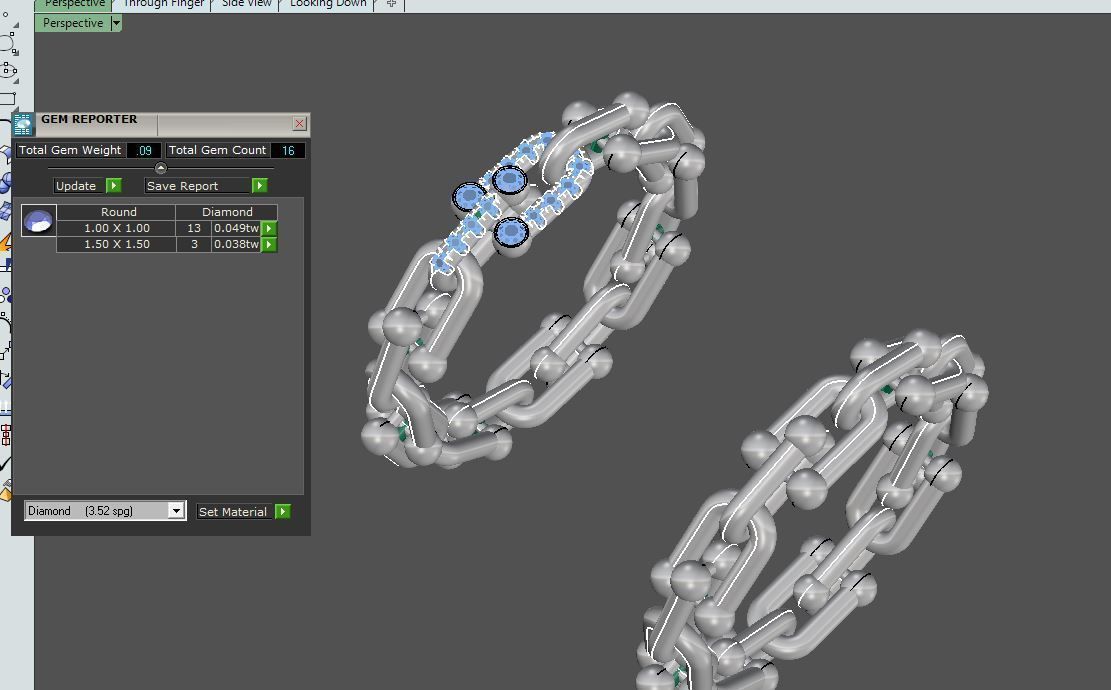Click the 0.038tw weight cell
The height and width of the screenshot is (690, 1111).
[x=237, y=244]
